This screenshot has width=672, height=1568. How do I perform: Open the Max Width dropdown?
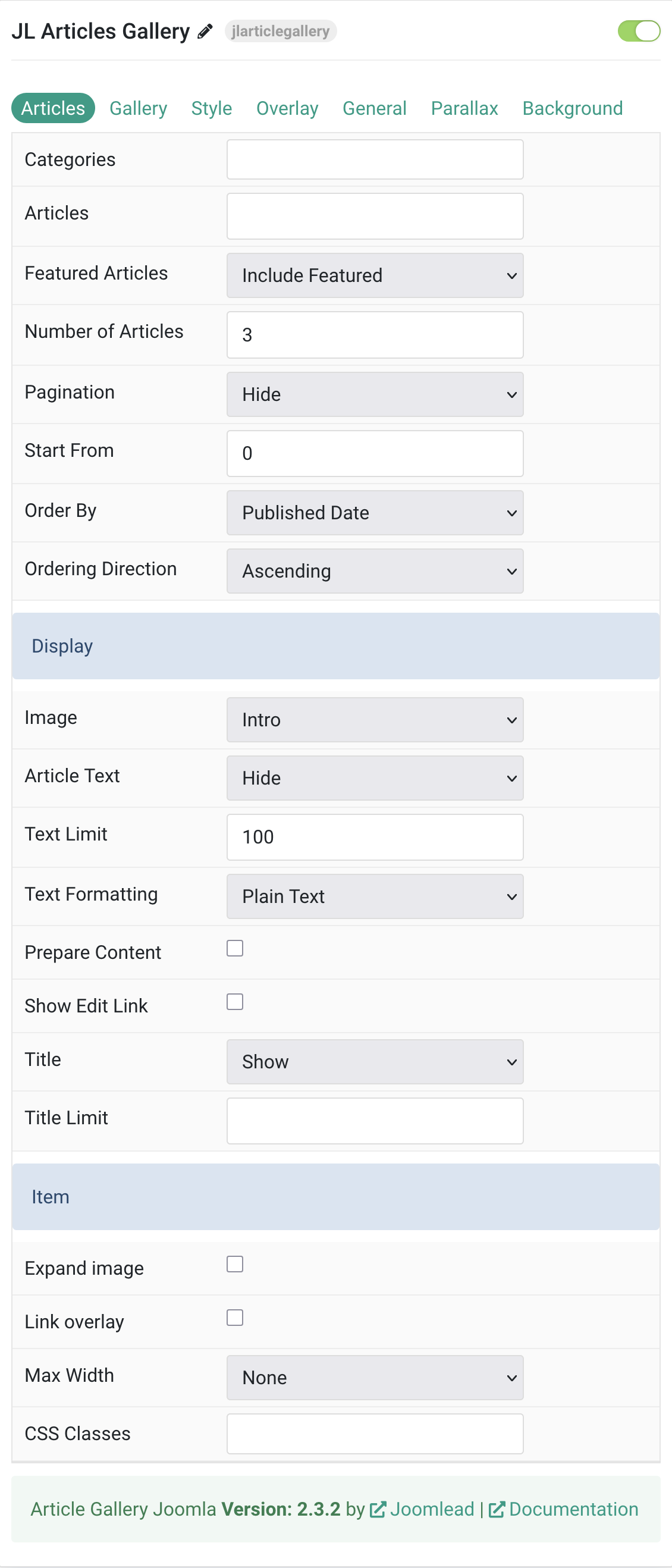click(375, 1378)
